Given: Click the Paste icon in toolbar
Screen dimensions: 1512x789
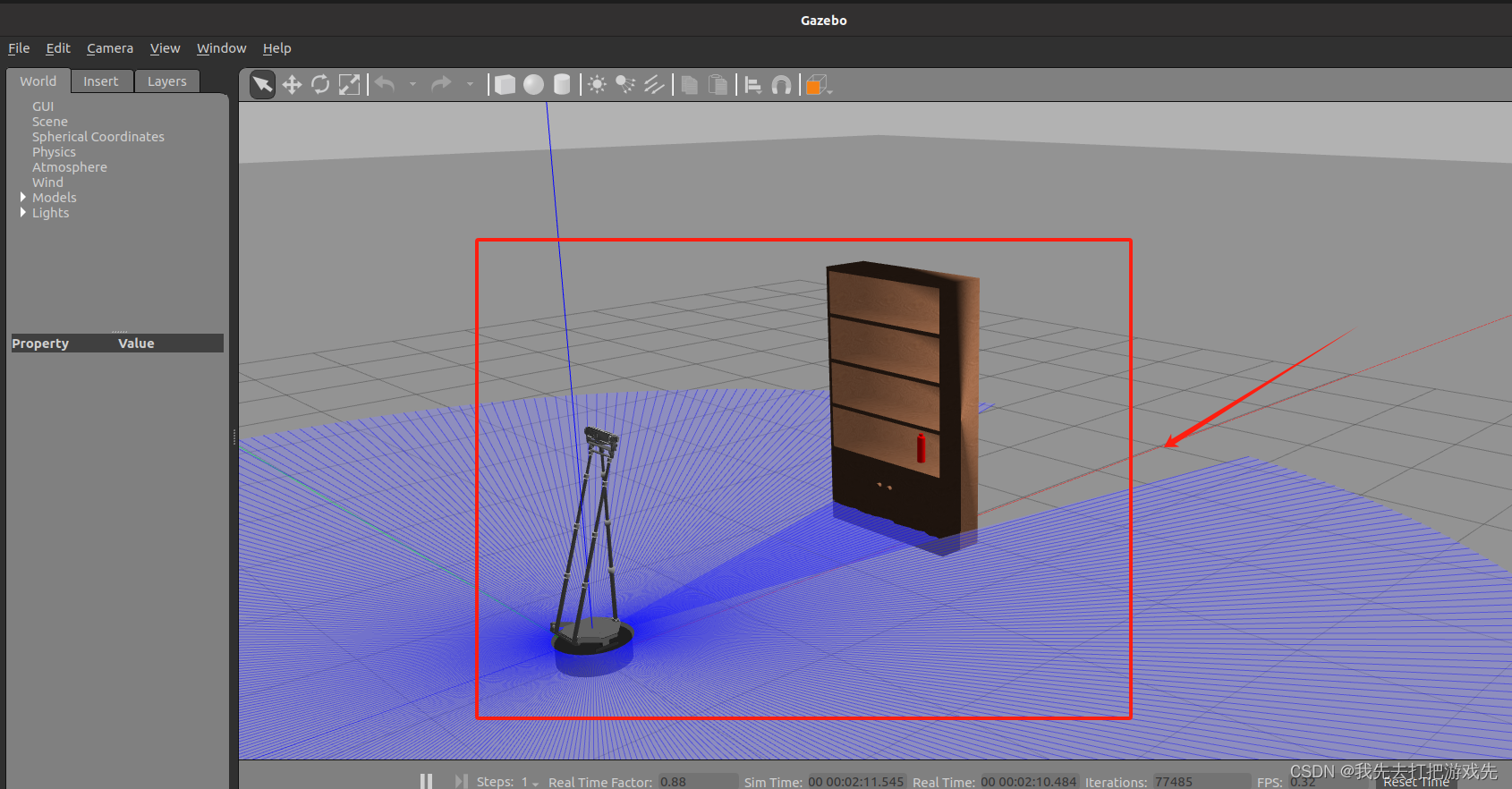Looking at the screenshot, I should click(x=718, y=85).
